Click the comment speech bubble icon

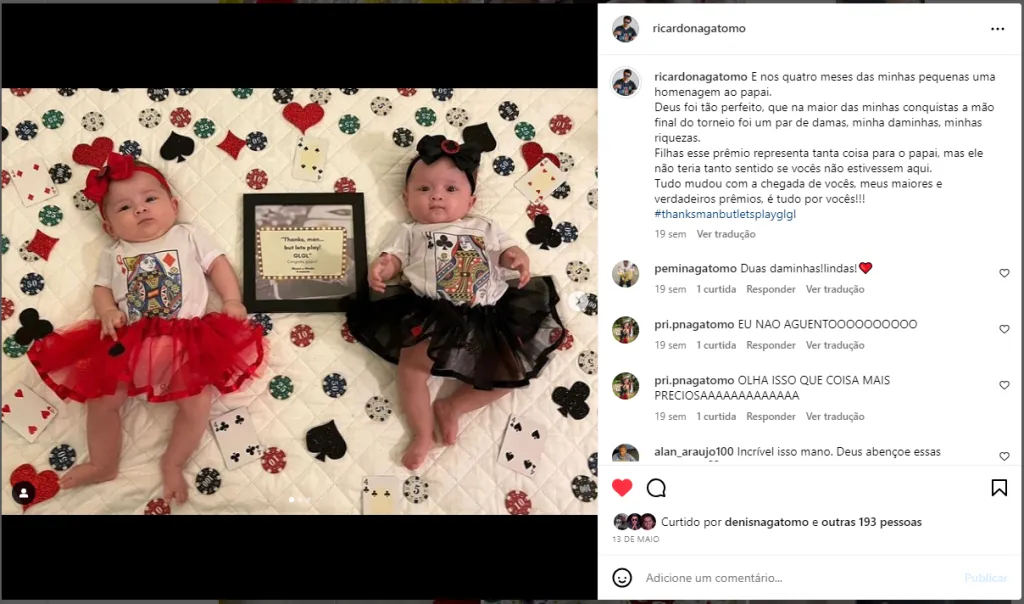point(656,488)
